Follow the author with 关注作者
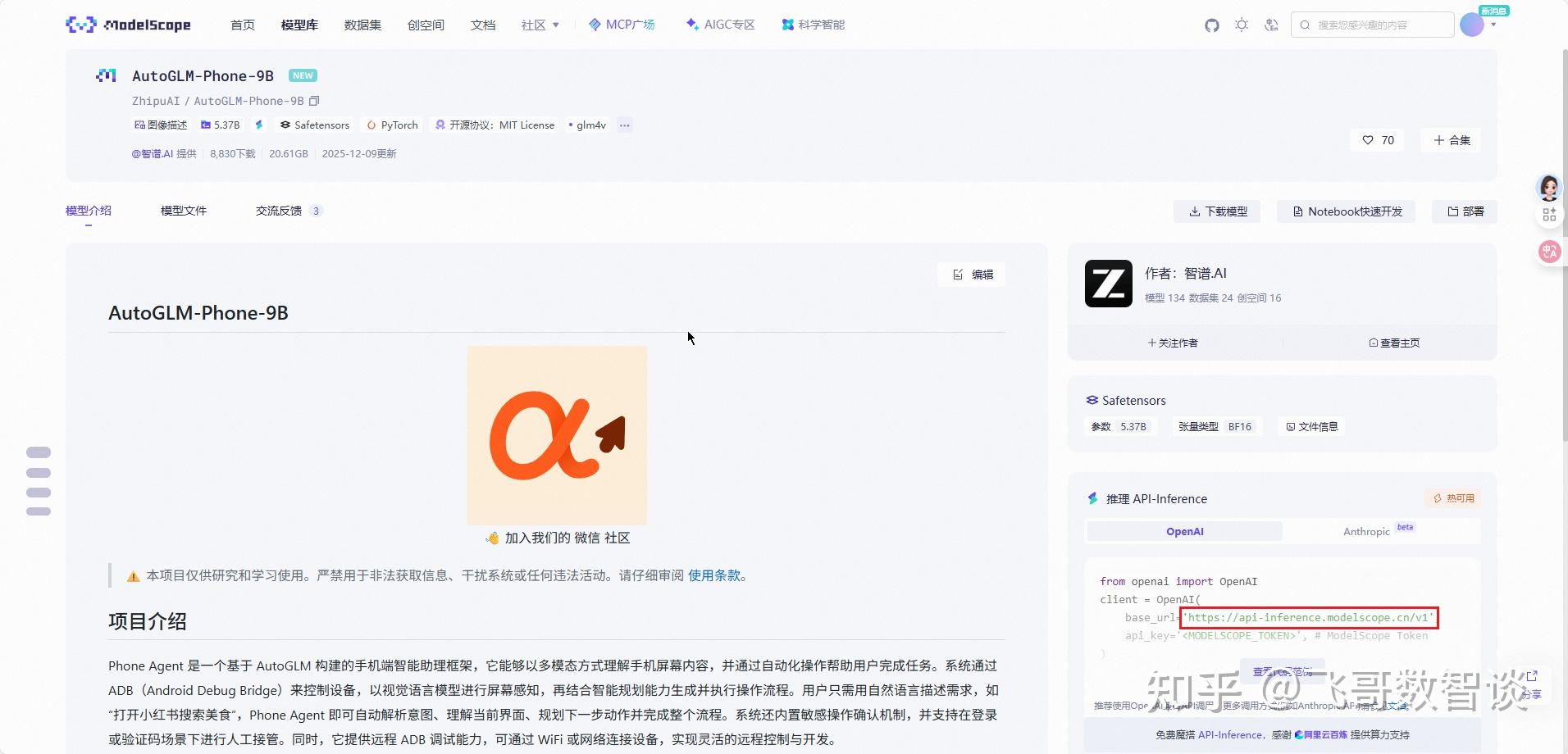The image size is (1568, 754). [x=1173, y=343]
